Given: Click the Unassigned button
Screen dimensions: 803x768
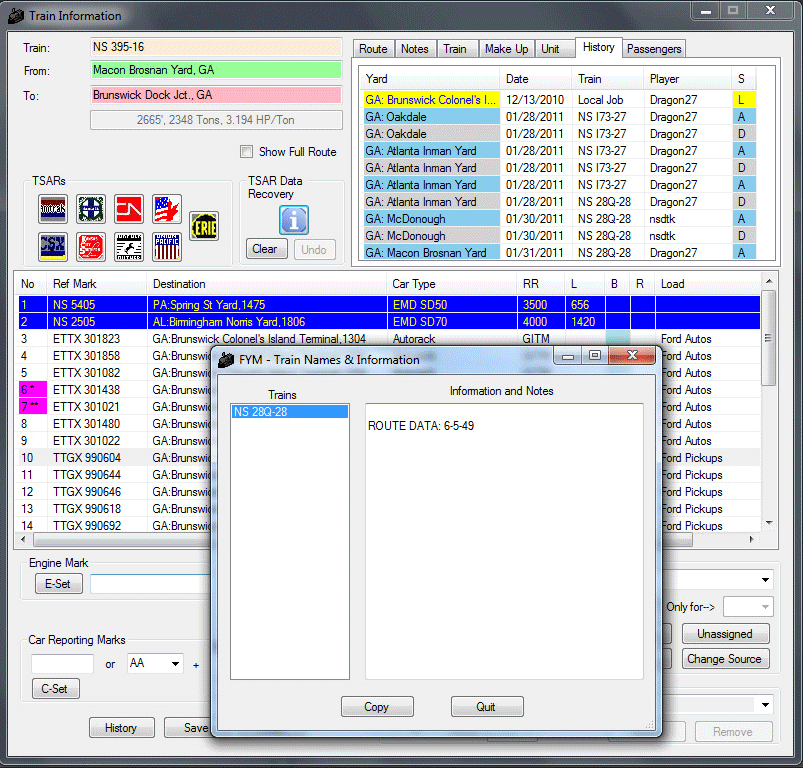Looking at the screenshot, I should click(725, 634).
